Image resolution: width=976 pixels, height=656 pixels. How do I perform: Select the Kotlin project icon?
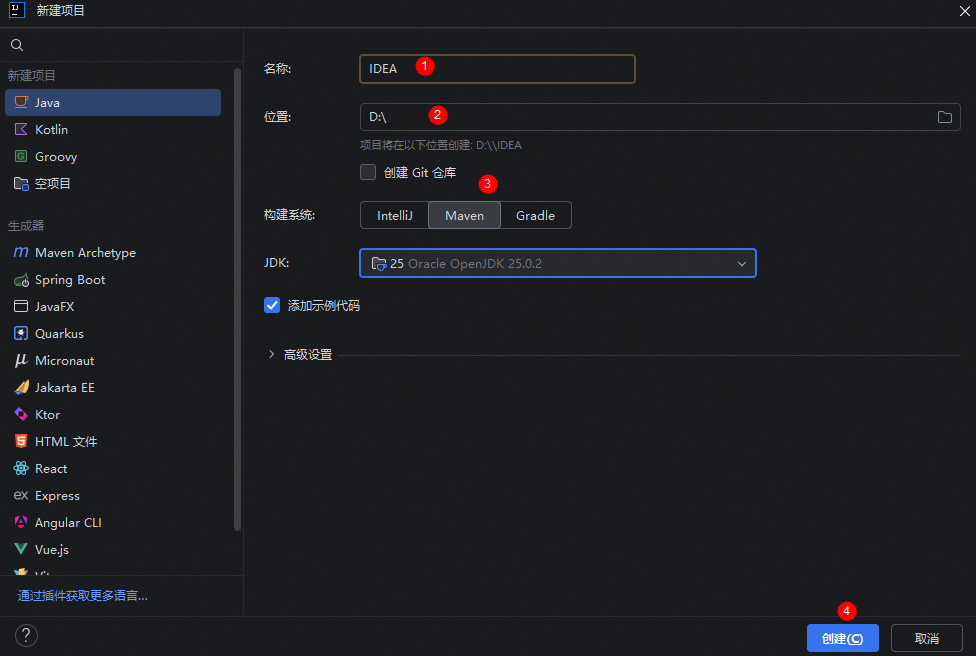pos(21,129)
